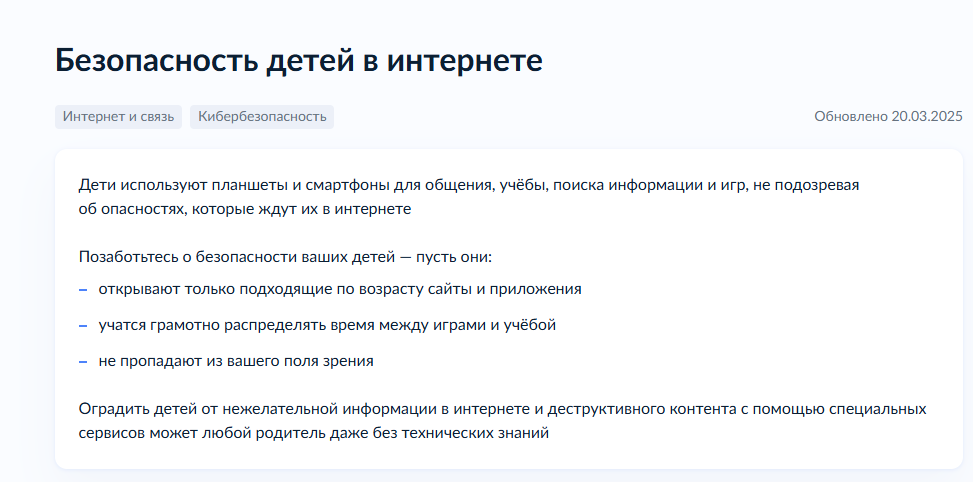Click the line starting "Оградить детей от нежелательной"
973x482 pixels.
click(502, 409)
